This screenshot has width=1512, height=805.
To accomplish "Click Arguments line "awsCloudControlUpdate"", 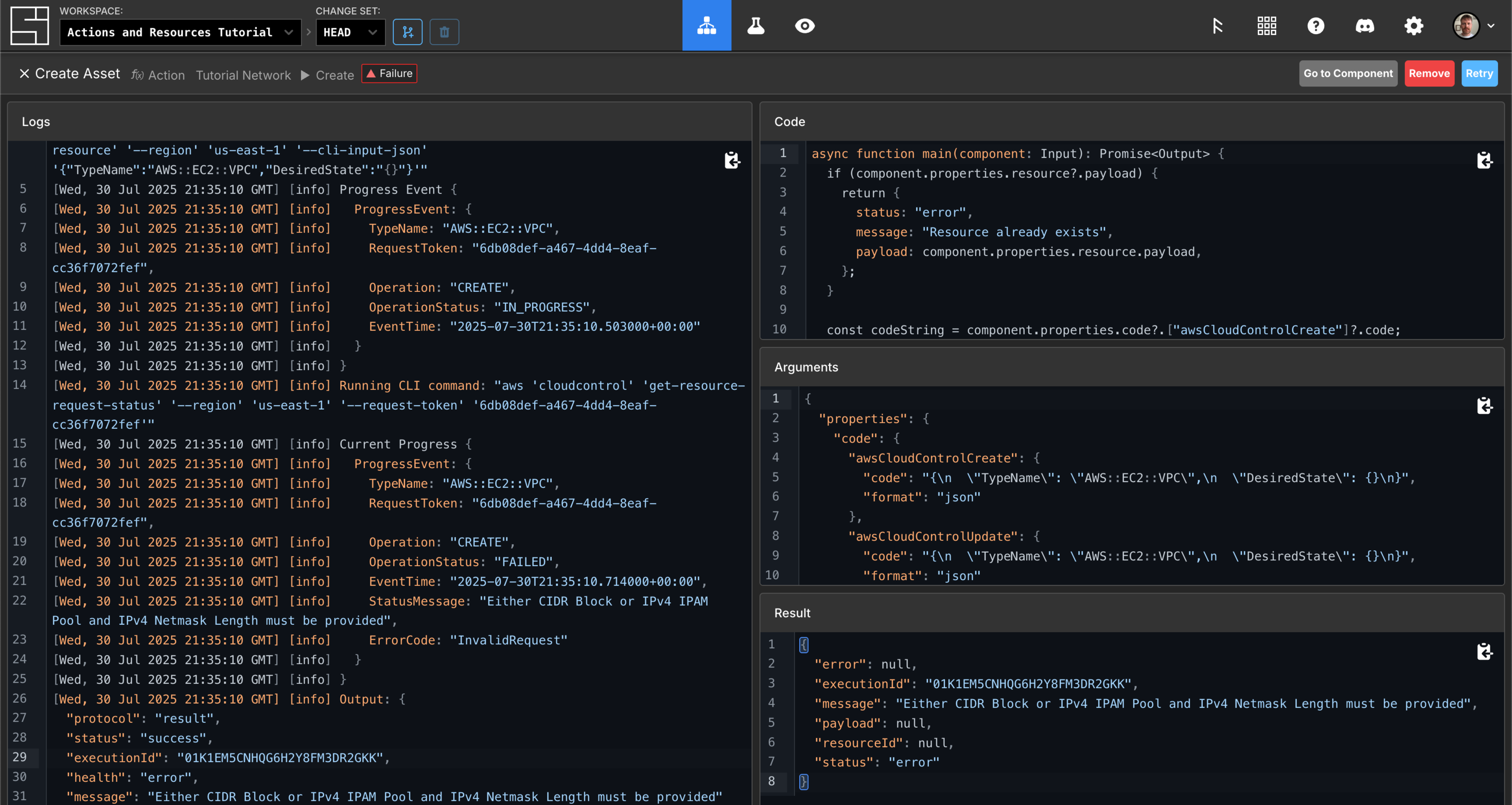I will [944, 536].
